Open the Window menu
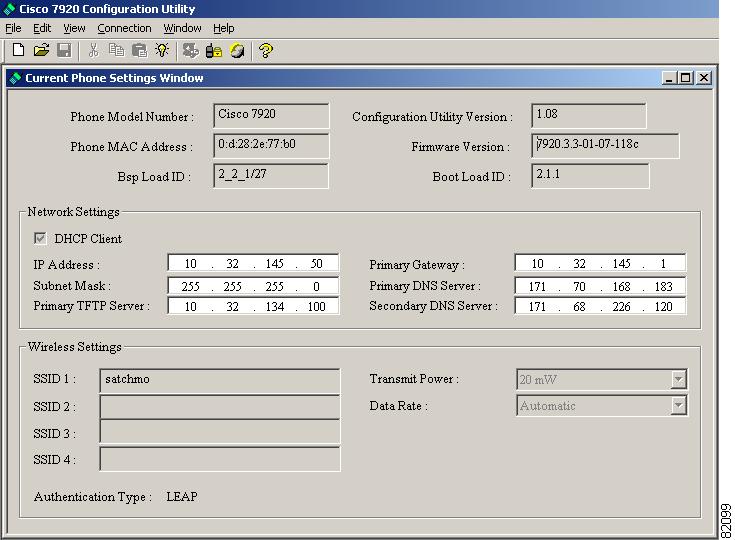 (182, 28)
